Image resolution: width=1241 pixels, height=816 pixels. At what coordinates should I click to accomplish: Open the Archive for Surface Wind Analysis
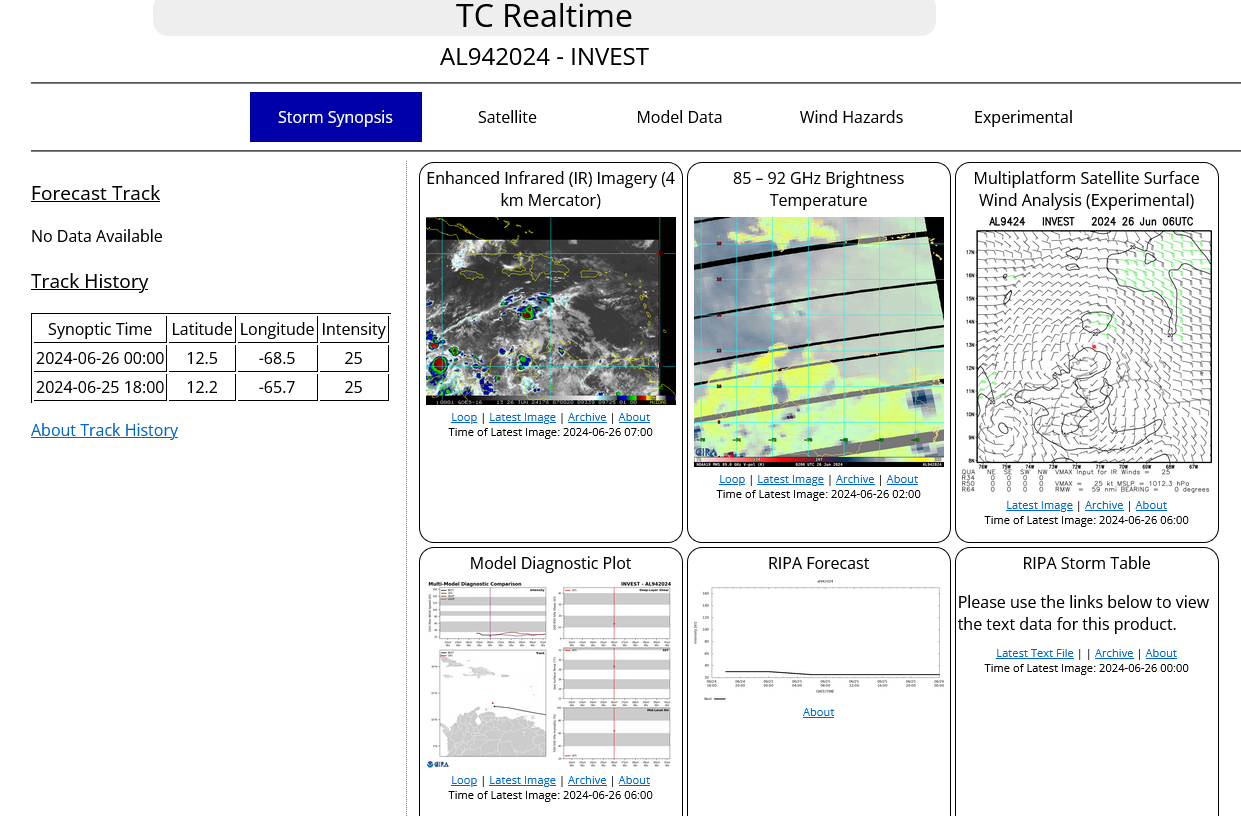(1104, 505)
